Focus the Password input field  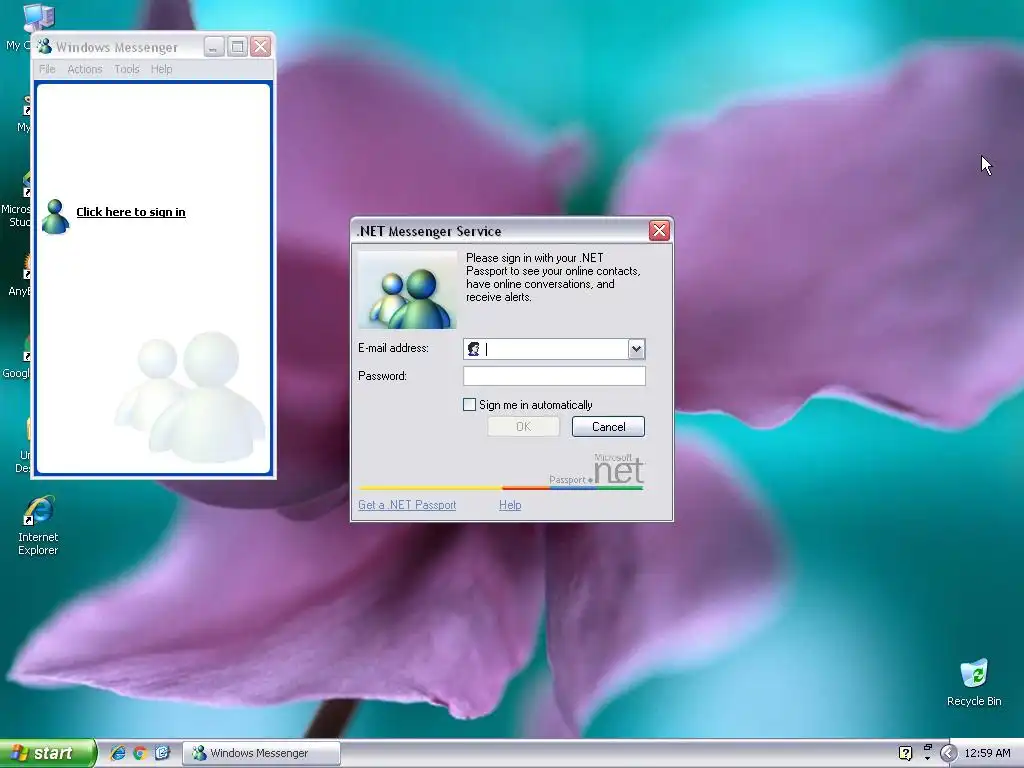(x=554, y=376)
